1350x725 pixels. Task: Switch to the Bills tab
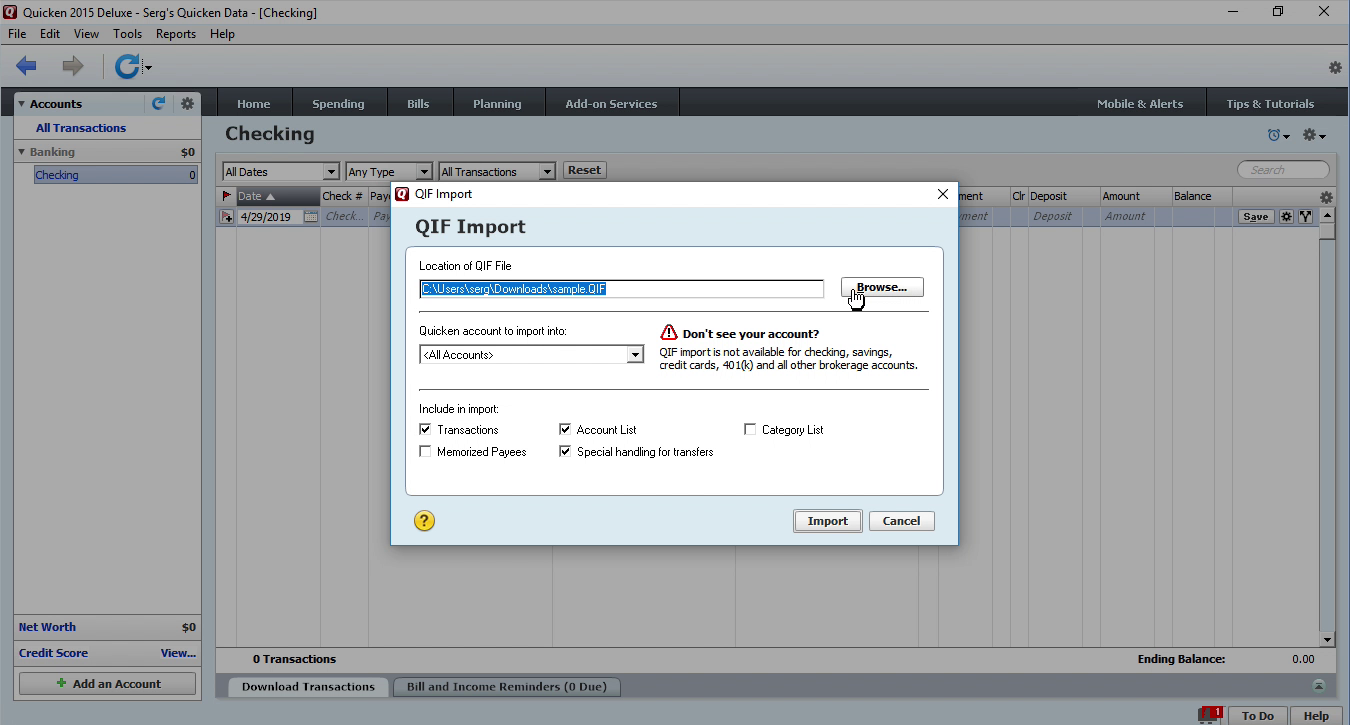(x=418, y=103)
